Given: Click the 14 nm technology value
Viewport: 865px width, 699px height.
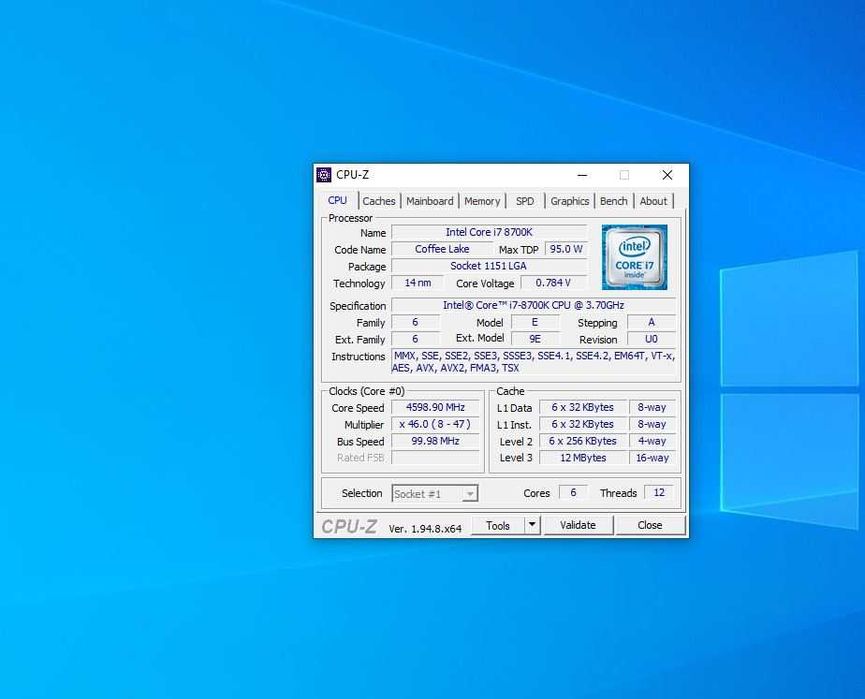Looking at the screenshot, I should (x=418, y=282).
